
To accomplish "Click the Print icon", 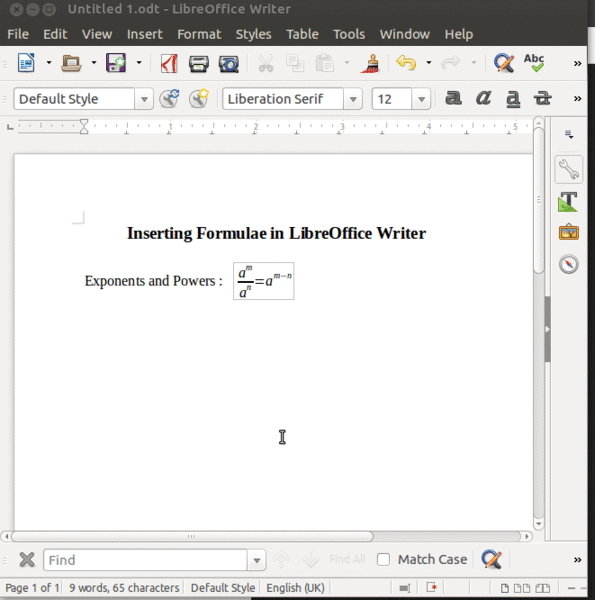I will click(x=199, y=64).
